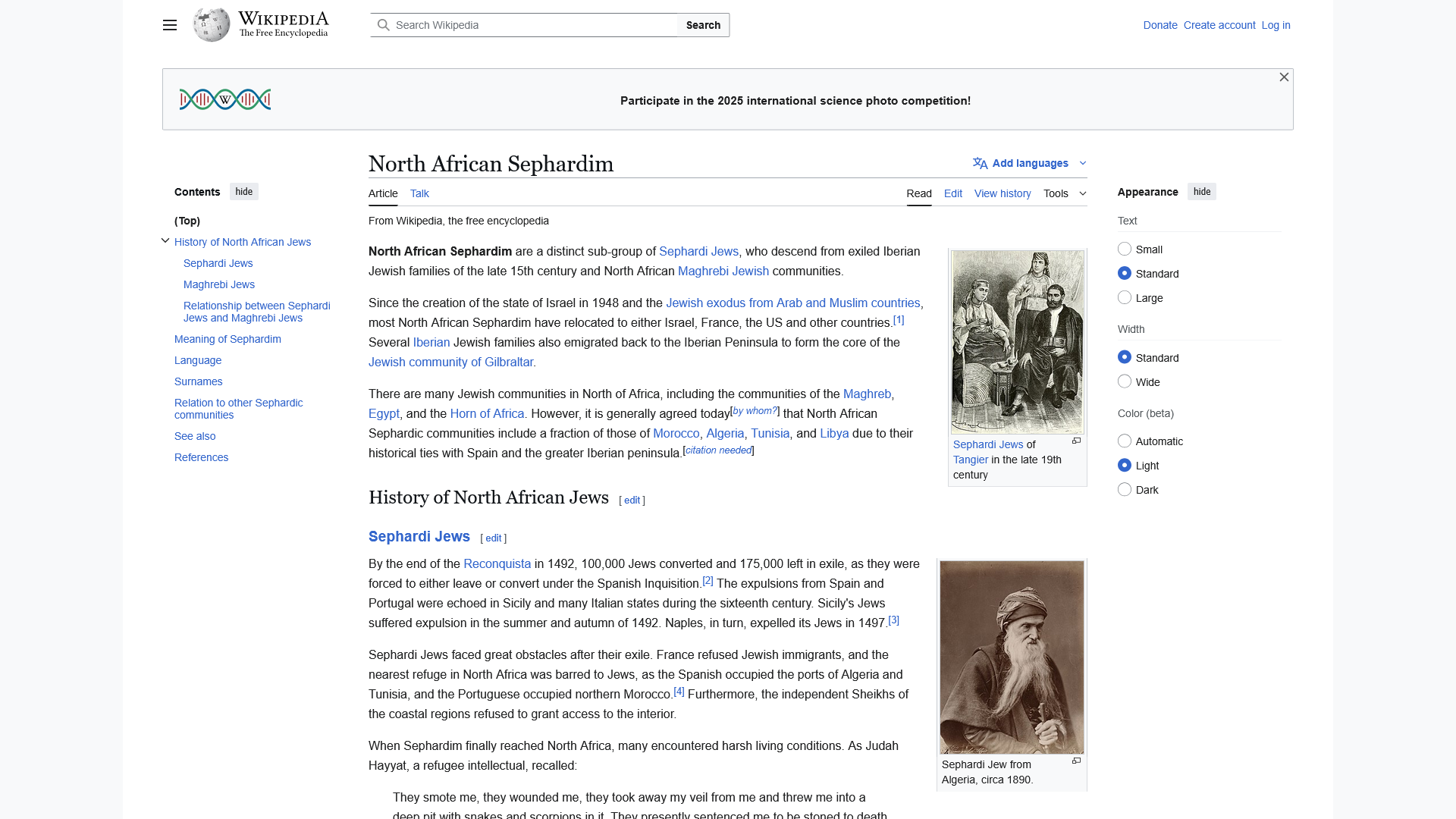Switch to the Talk tab
Screen dimensions: 1456x819
point(419,193)
